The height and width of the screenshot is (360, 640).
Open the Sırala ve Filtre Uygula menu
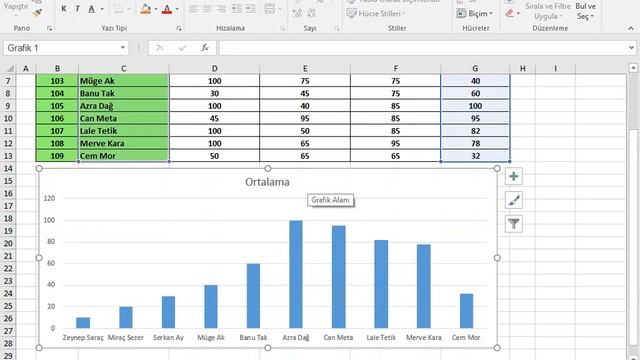tap(548, 11)
